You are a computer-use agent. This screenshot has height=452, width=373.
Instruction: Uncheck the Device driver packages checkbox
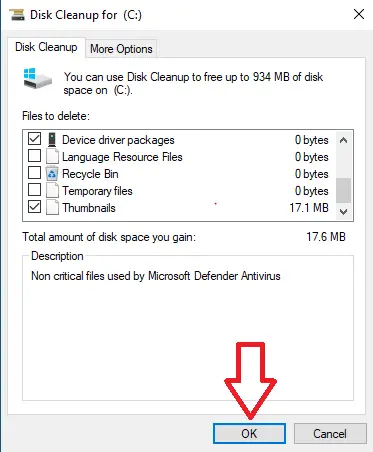tap(34, 139)
